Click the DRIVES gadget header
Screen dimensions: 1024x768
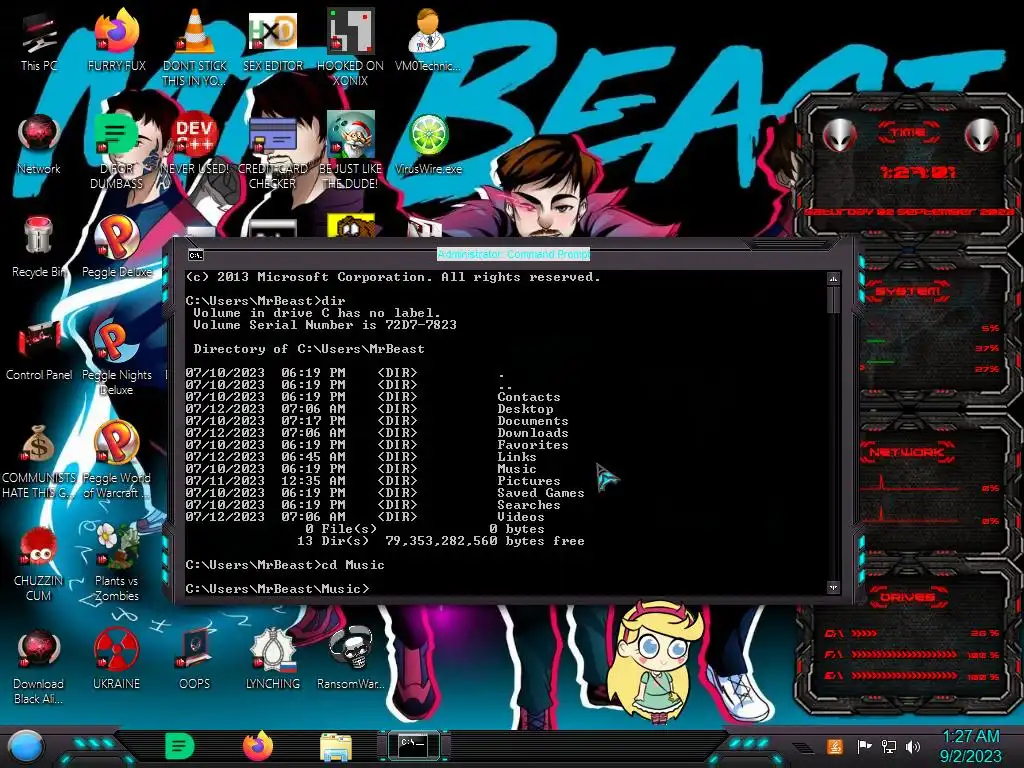pyautogui.click(x=908, y=597)
